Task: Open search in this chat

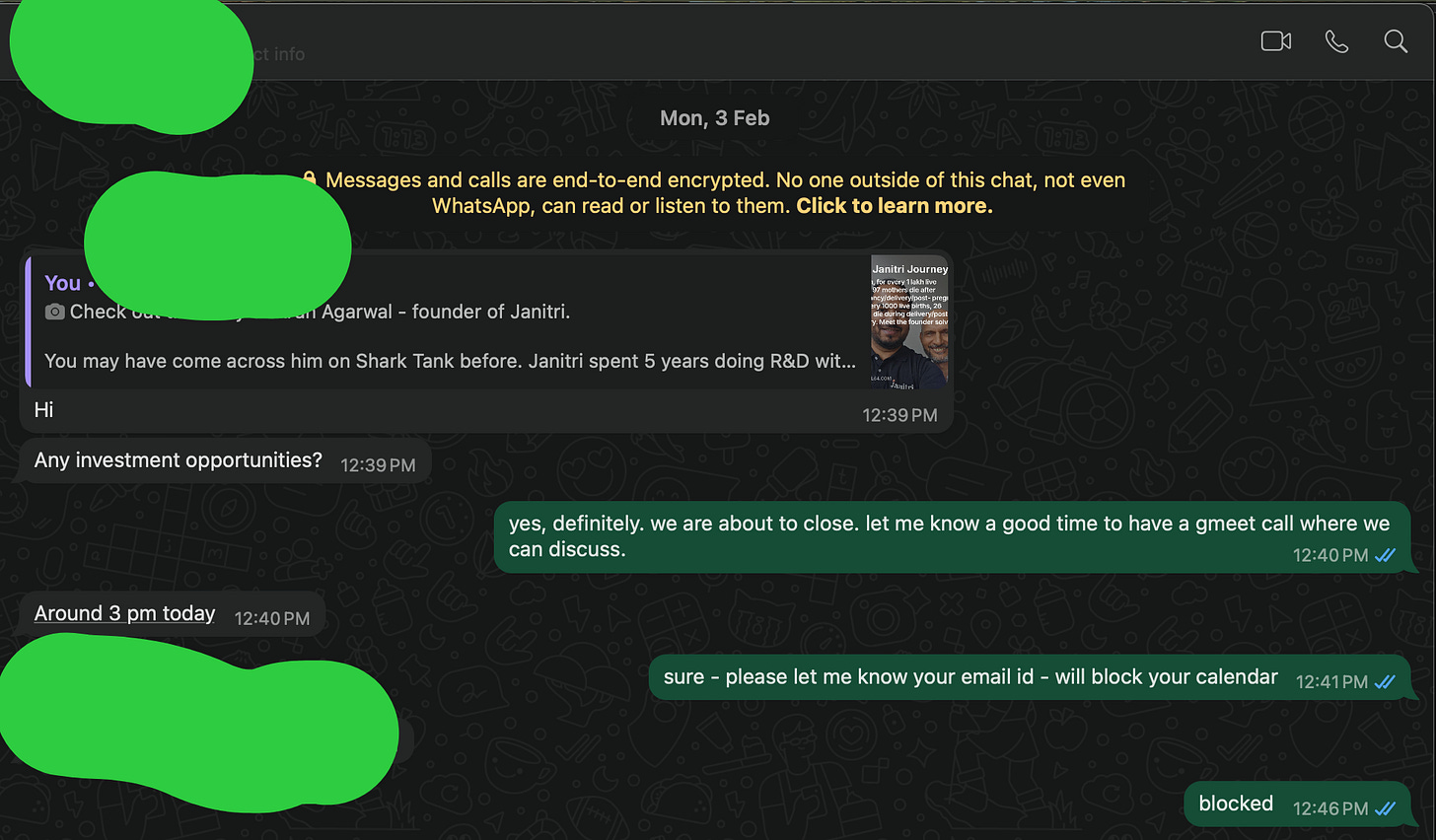Action: [x=1396, y=41]
